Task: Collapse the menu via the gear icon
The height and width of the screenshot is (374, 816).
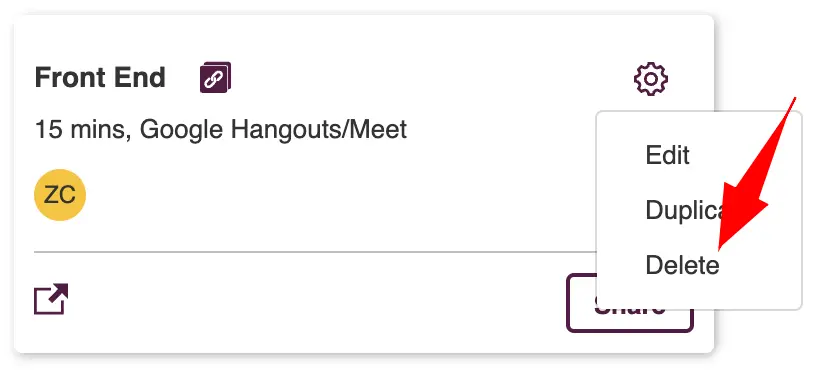Action: pyautogui.click(x=651, y=79)
